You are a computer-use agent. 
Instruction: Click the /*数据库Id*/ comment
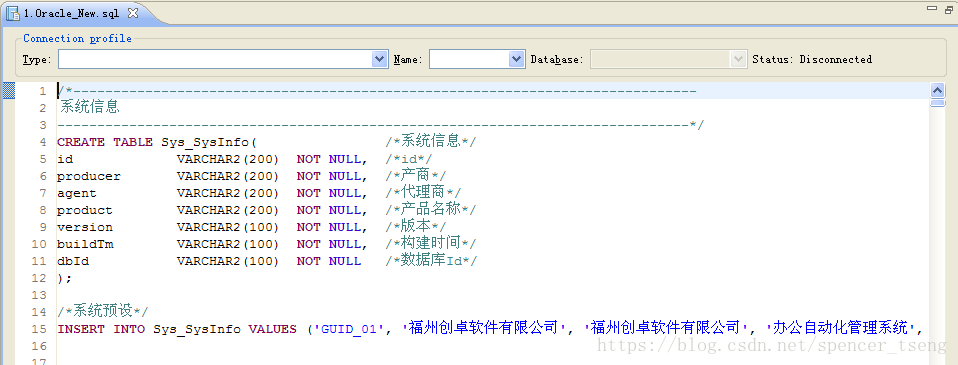431,261
